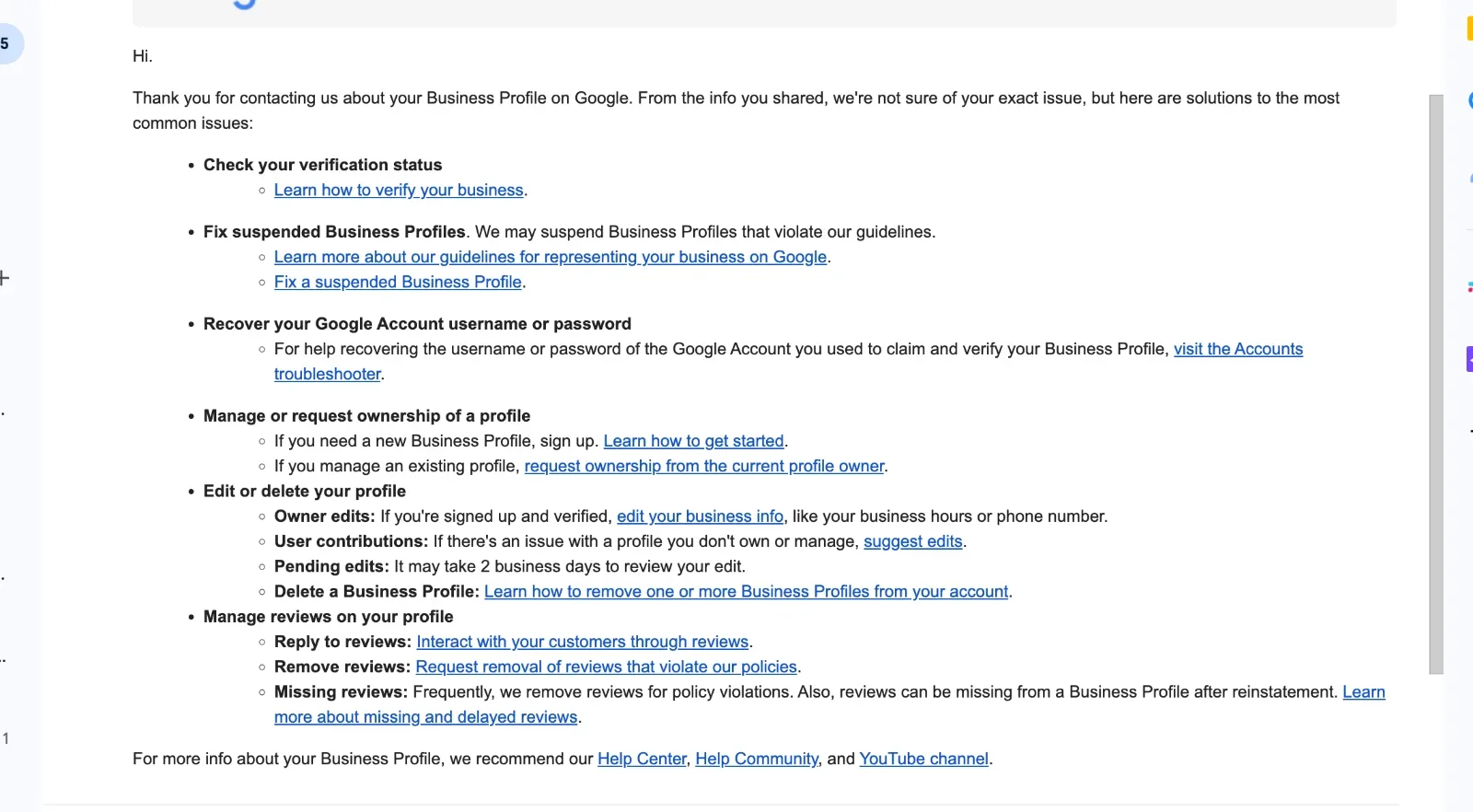The width and height of the screenshot is (1473, 812).
Task: Open 'Request removal of reviews that violate our policies'
Action: click(606, 667)
